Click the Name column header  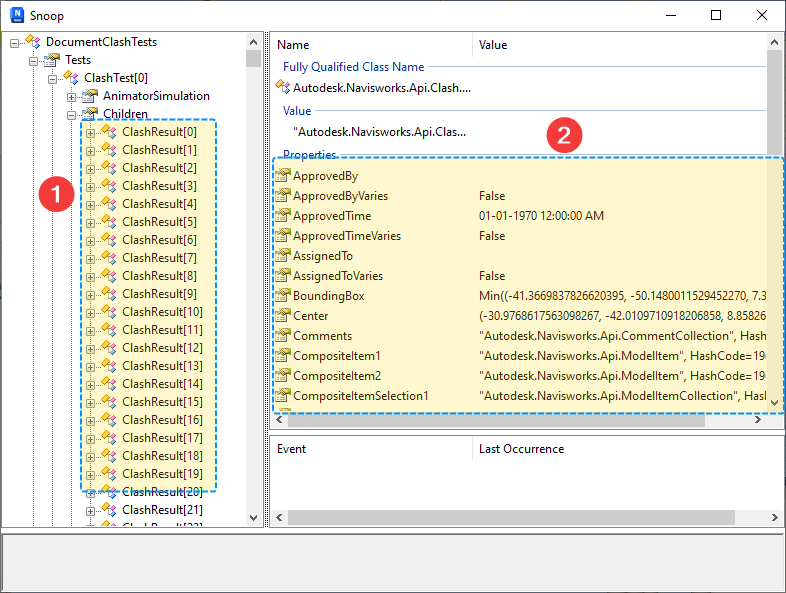tap(293, 45)
